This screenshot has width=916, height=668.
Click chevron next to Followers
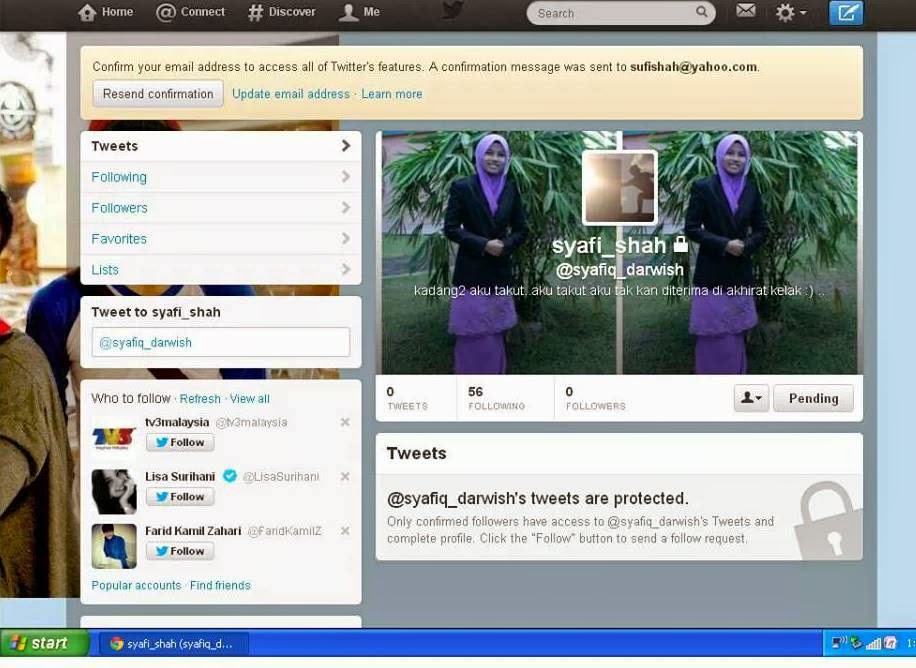pyautogui.click(x=346, y=207)
